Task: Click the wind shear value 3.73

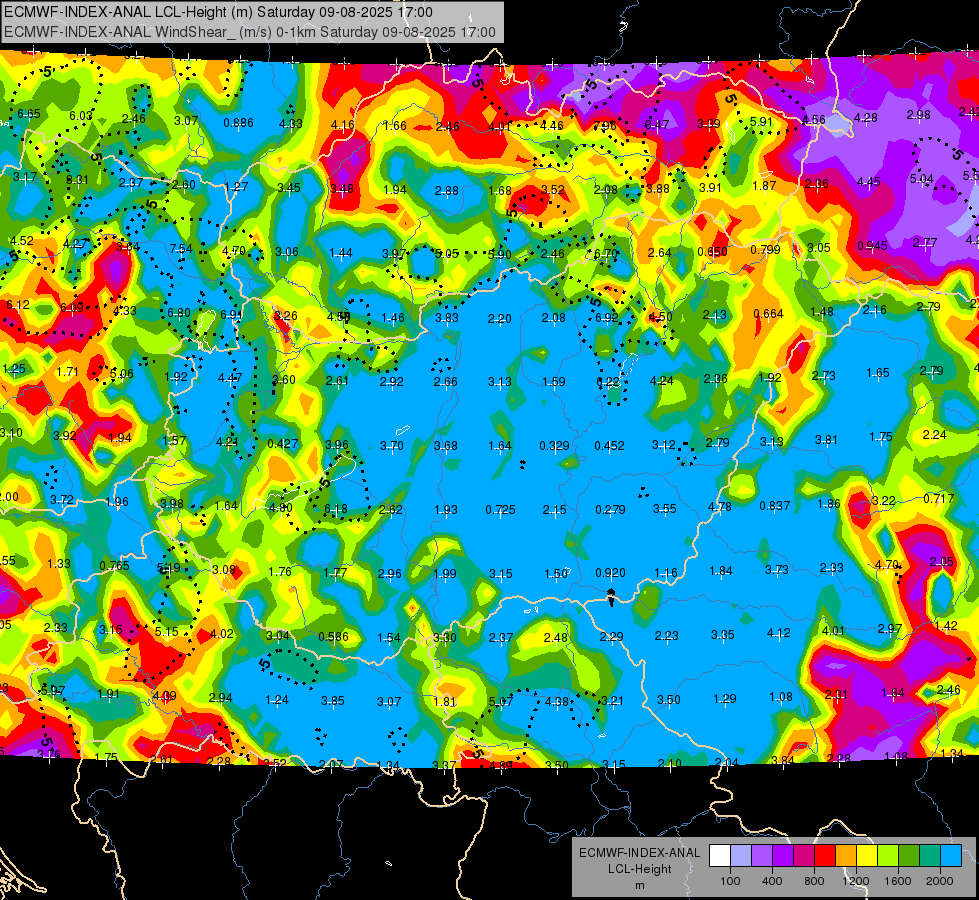Action: pyautogui.click(x=777, y=569)
